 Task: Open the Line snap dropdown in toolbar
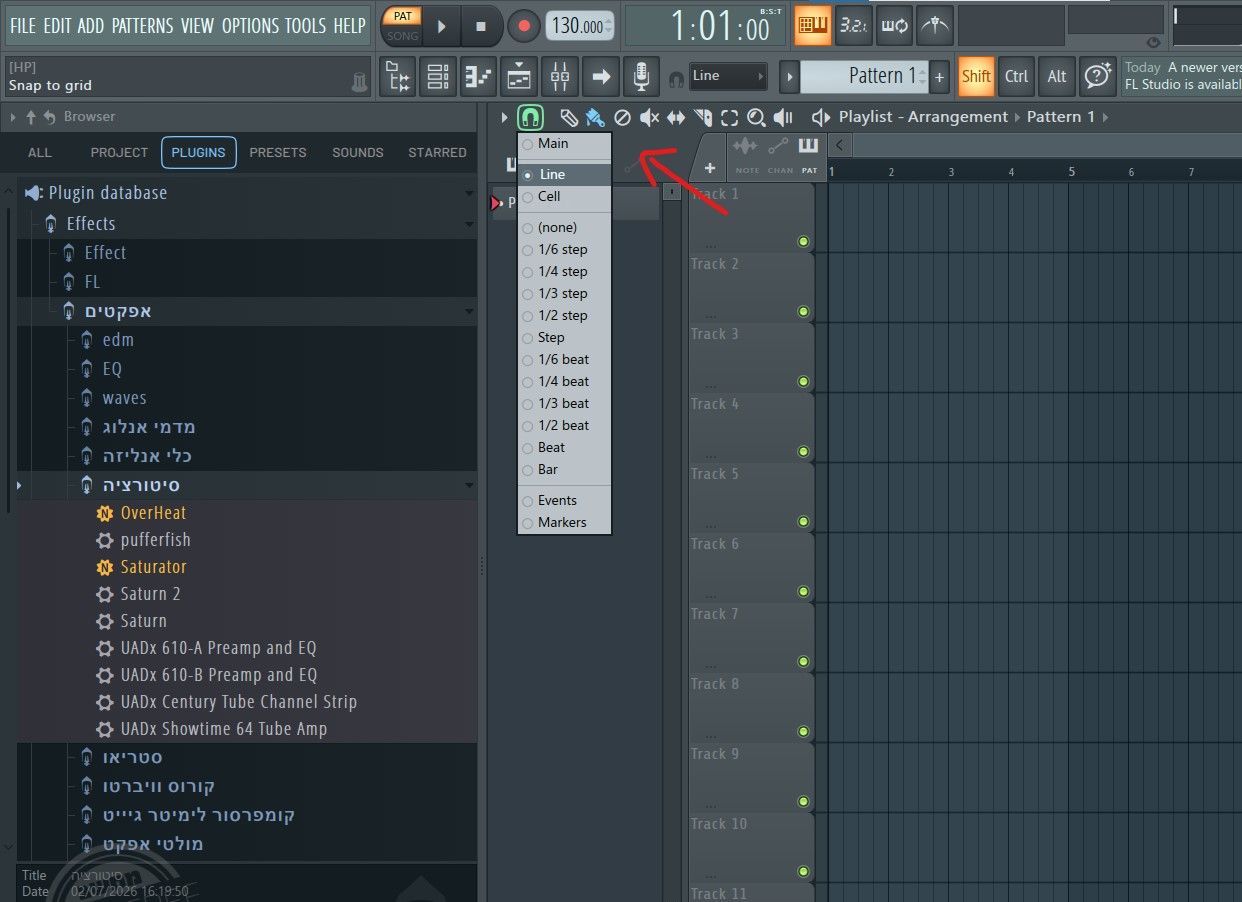click(x=728, y=76)
